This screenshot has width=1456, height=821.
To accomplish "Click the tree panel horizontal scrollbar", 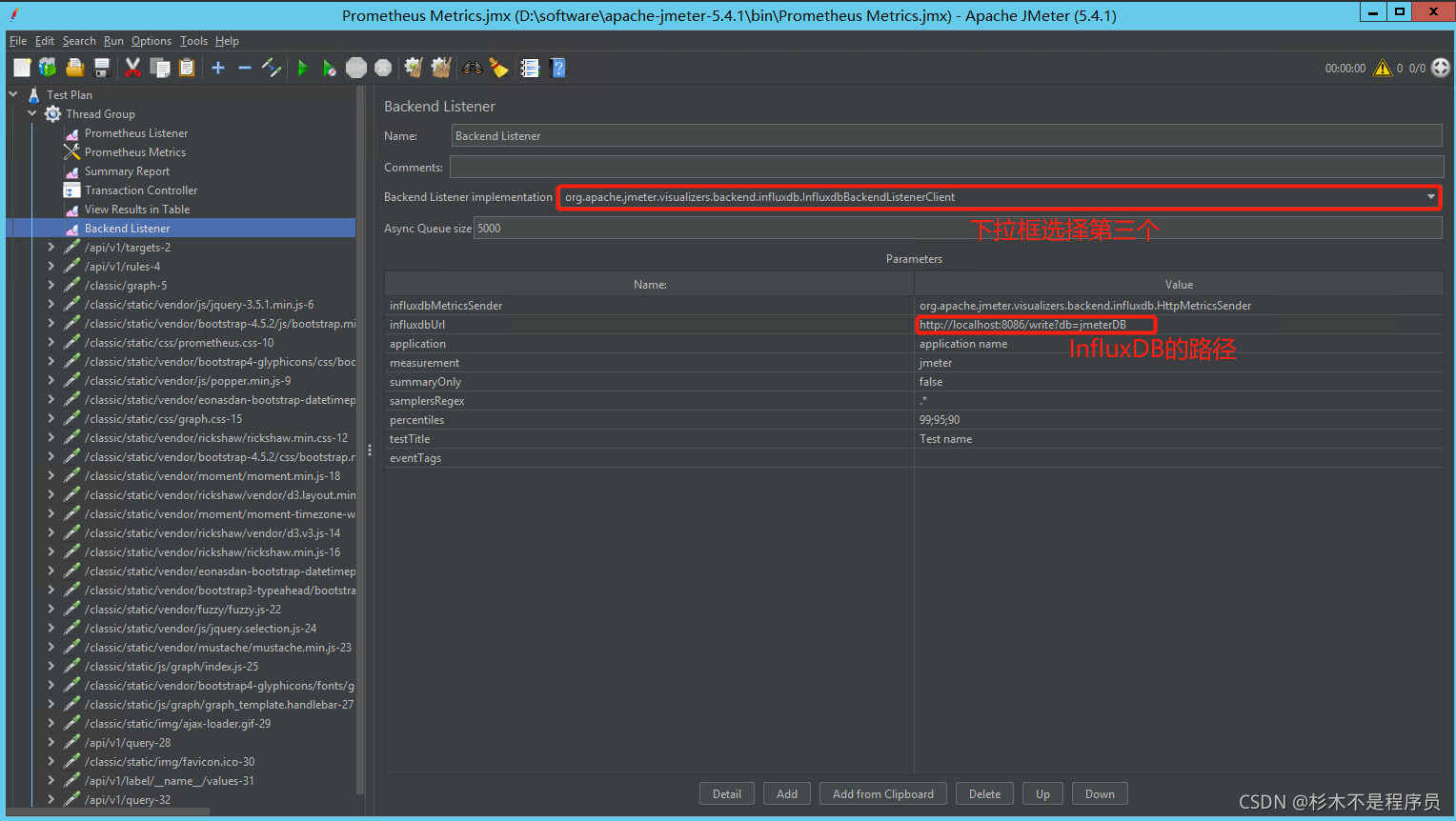I will [108, 812].
